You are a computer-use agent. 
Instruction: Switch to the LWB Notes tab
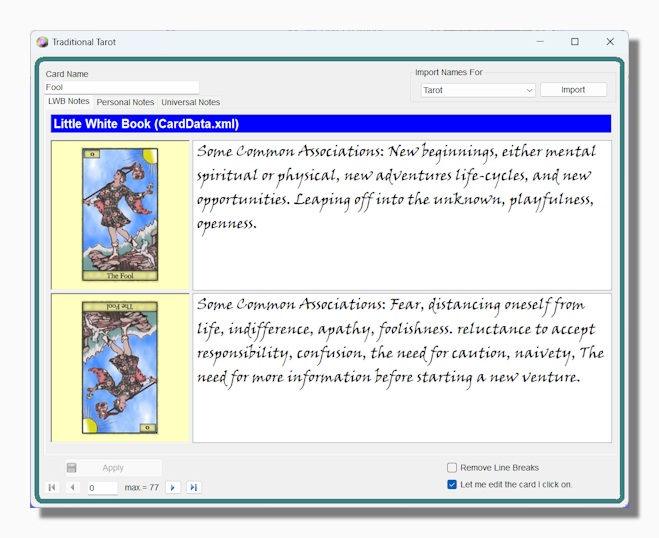69,101
